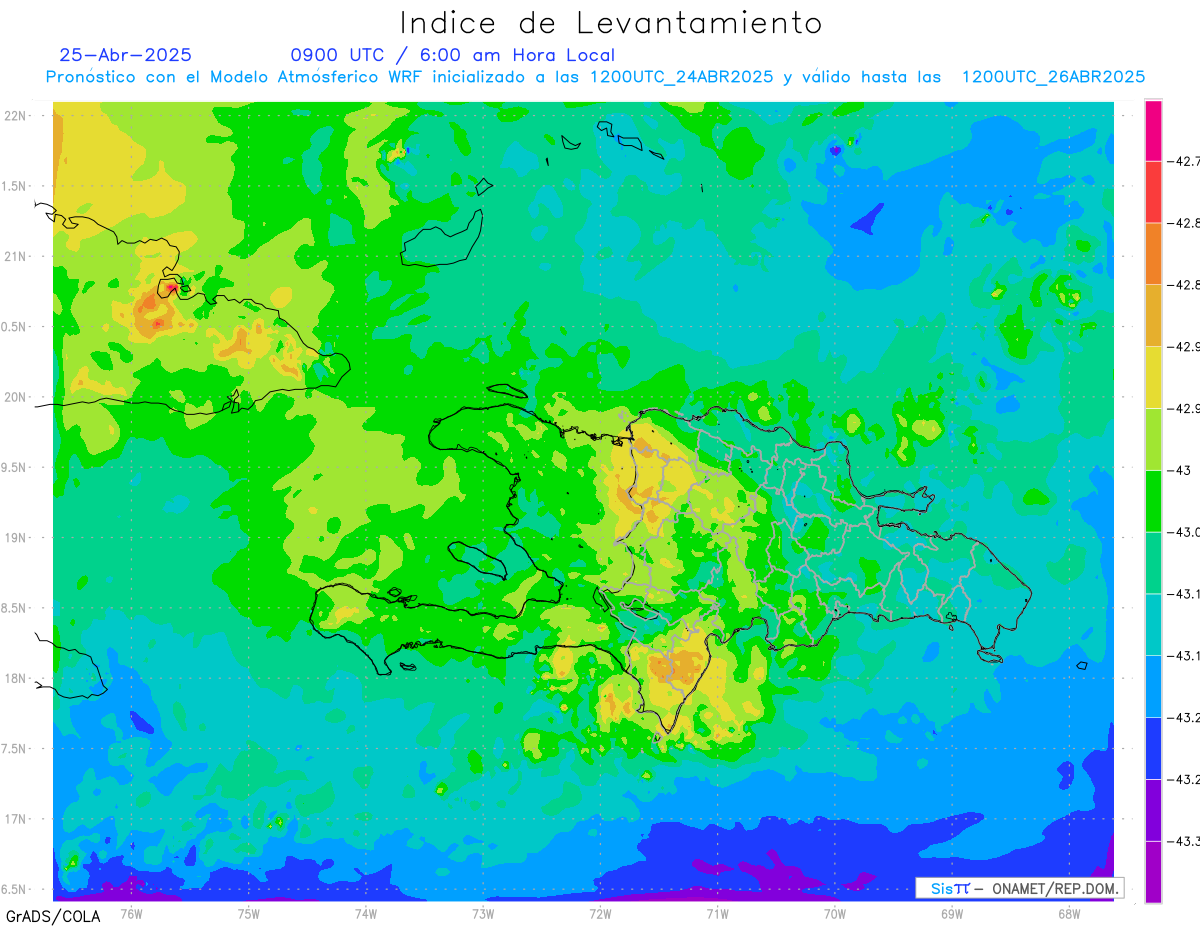Click the legend value -43.3
This screenshot has height=927, width=1200.
(1185, 841)
